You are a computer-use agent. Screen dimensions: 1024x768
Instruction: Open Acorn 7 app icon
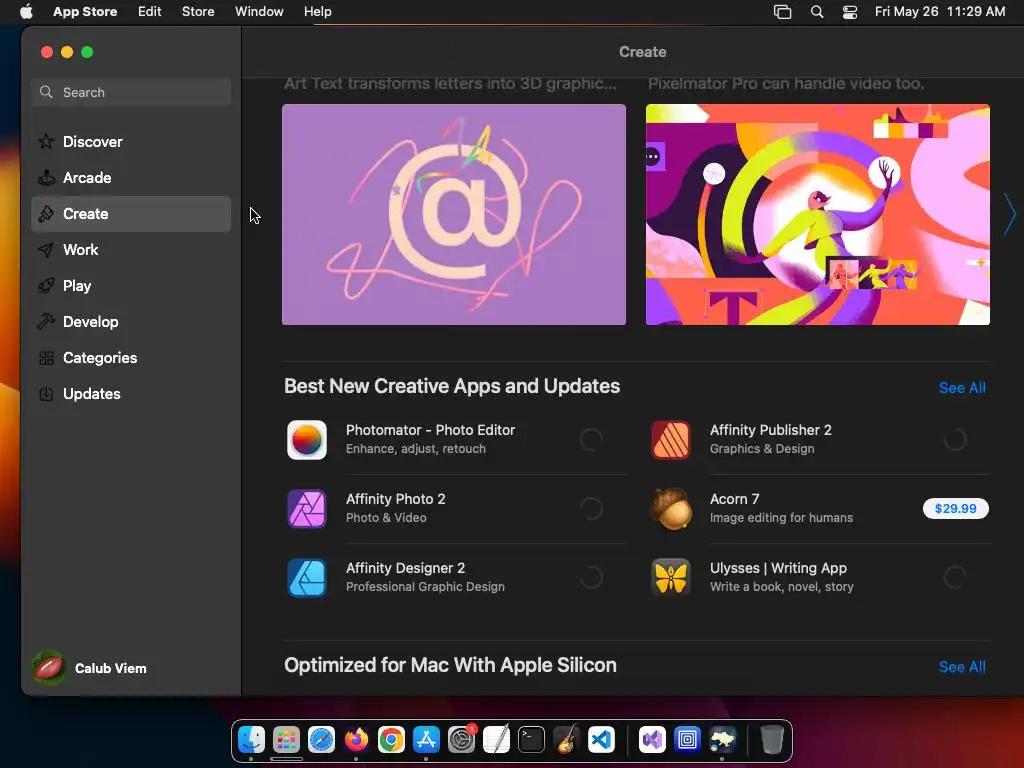click(671, 509)
